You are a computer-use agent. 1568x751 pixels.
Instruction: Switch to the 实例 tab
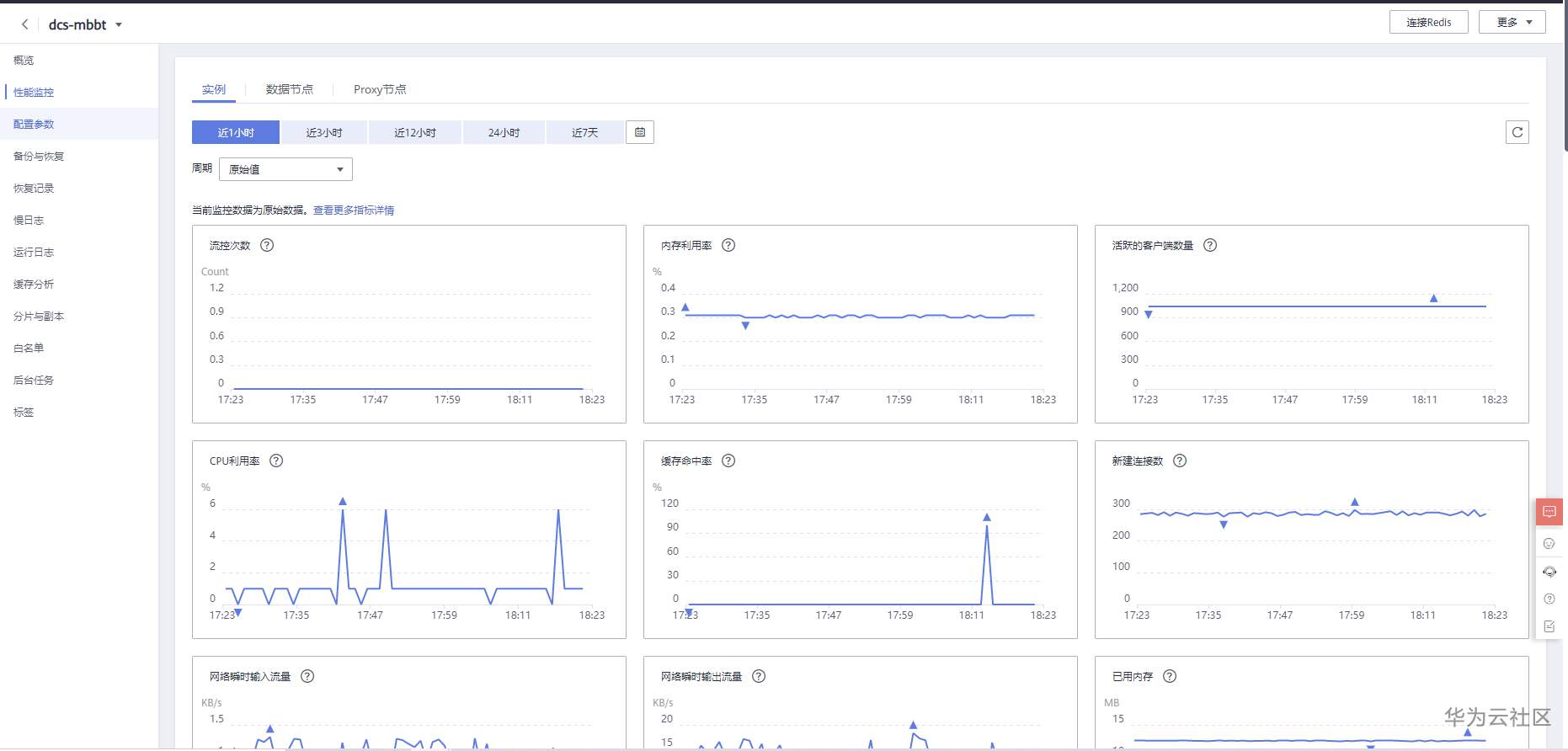click(x=214, y=89)
